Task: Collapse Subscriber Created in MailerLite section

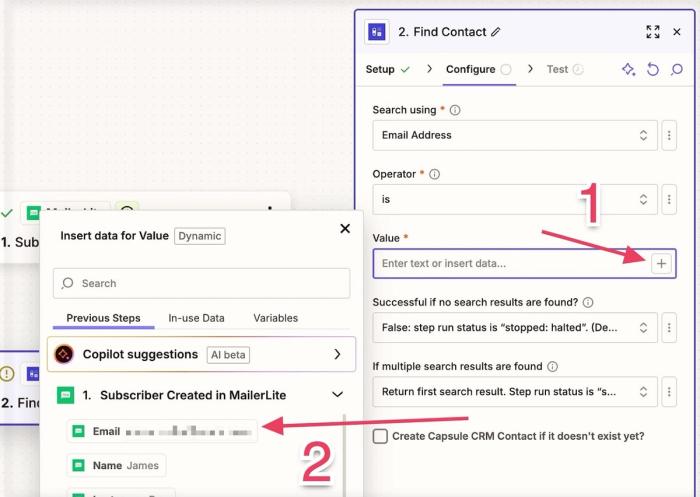Action: (x=338, y=395)
